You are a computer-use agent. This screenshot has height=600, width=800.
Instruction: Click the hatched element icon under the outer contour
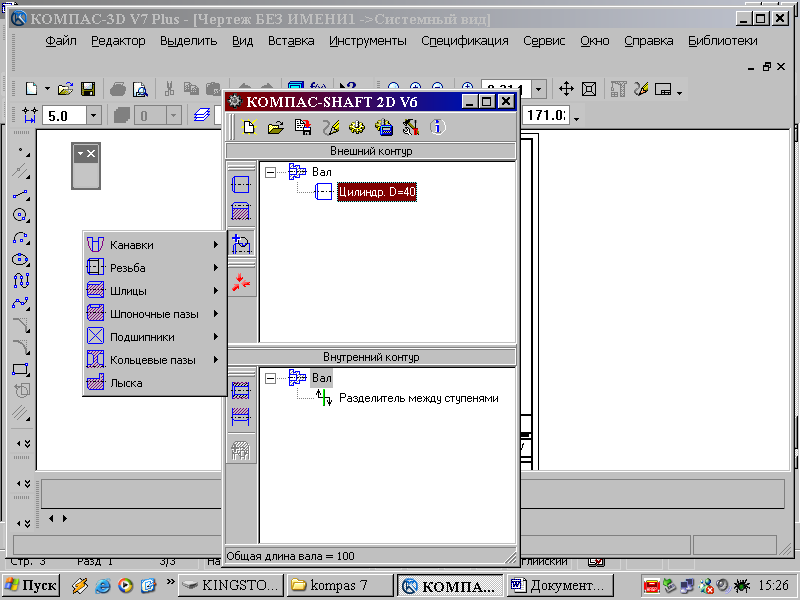pos(241,211)
